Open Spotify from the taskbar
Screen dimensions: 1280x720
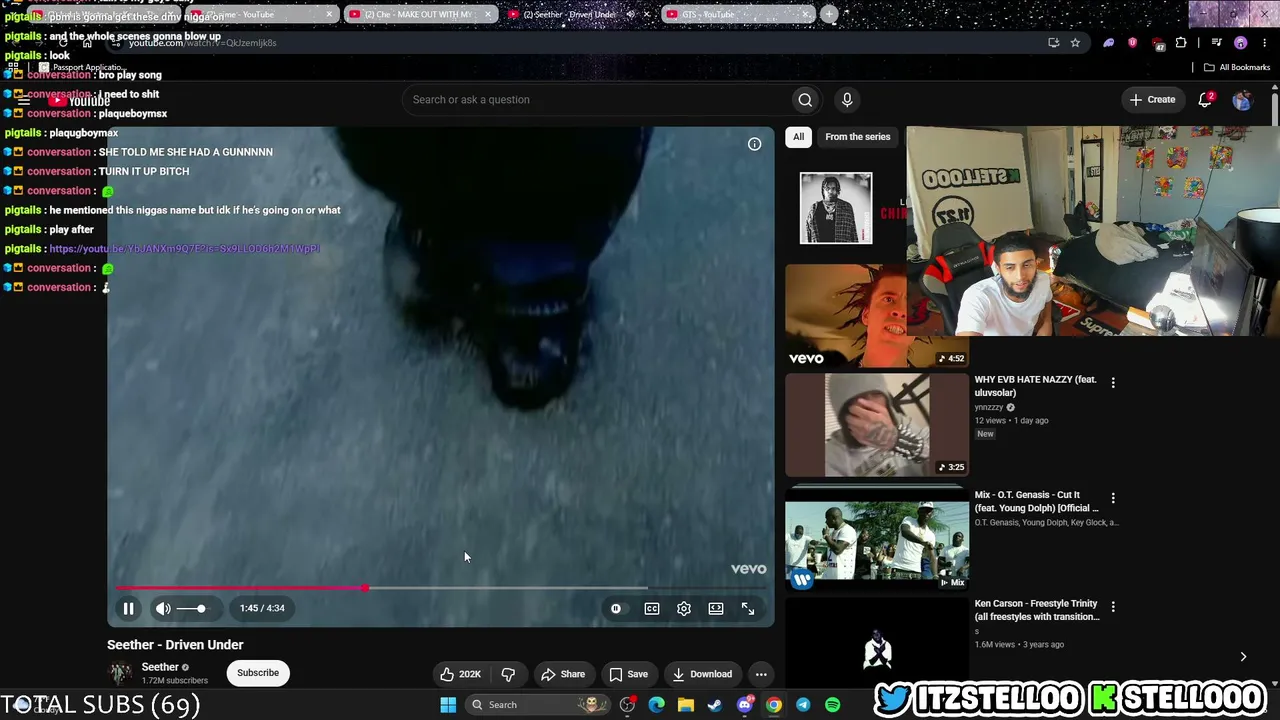pos(832,705)
